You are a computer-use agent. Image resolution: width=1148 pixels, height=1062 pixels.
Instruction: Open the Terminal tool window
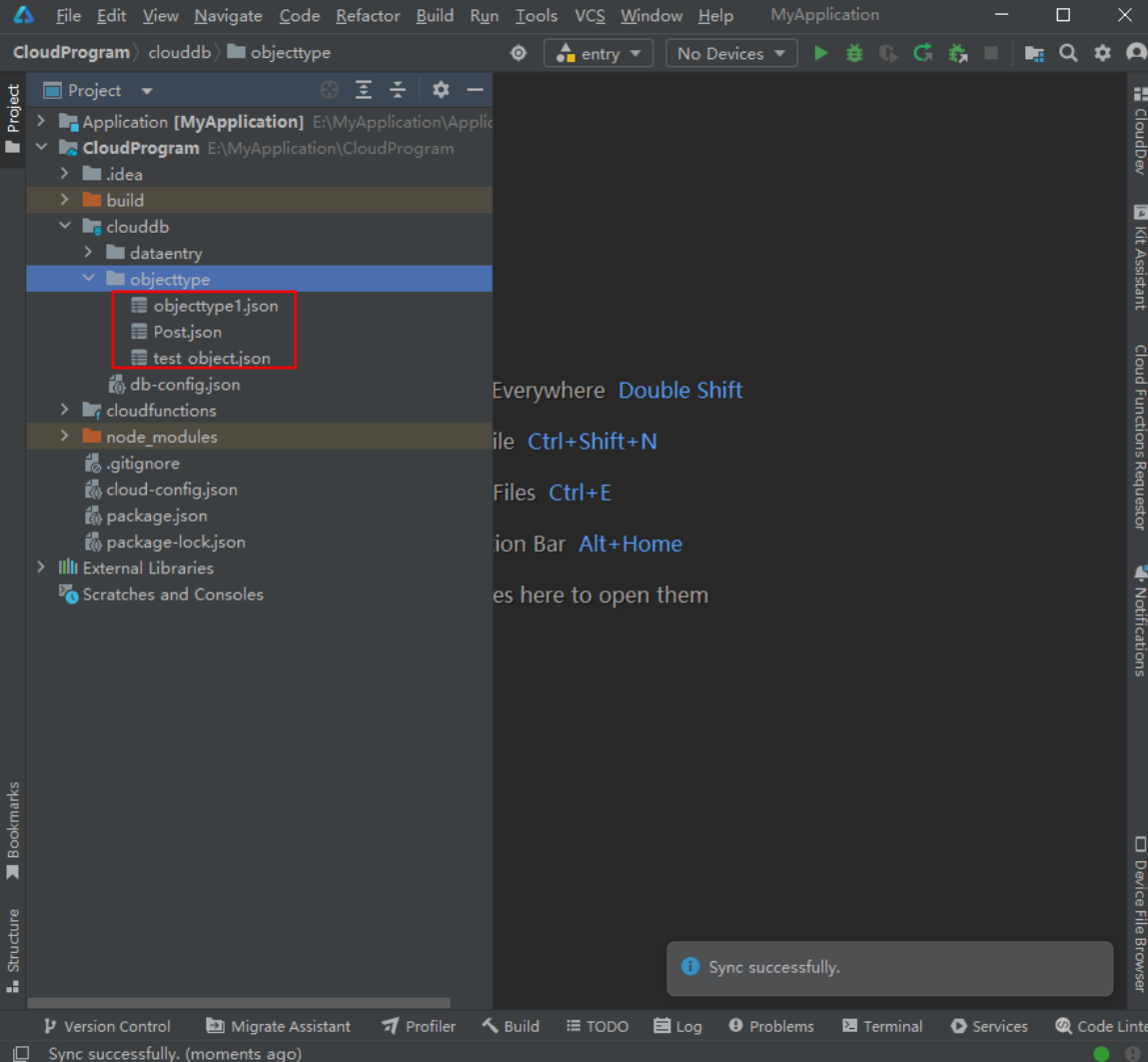(x=882, y=1026)
